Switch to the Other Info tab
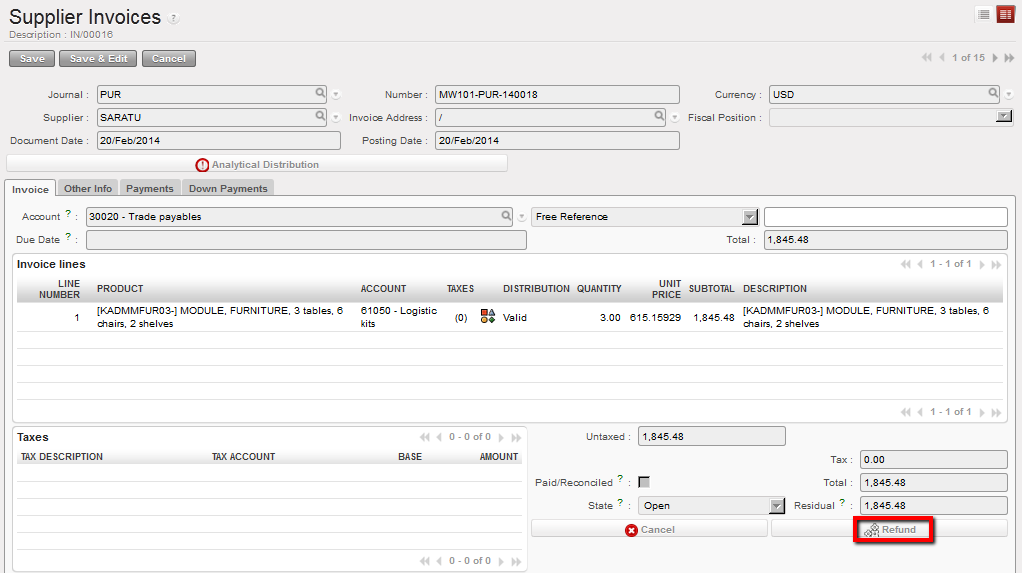1022x573 pixels. (88, 188)
